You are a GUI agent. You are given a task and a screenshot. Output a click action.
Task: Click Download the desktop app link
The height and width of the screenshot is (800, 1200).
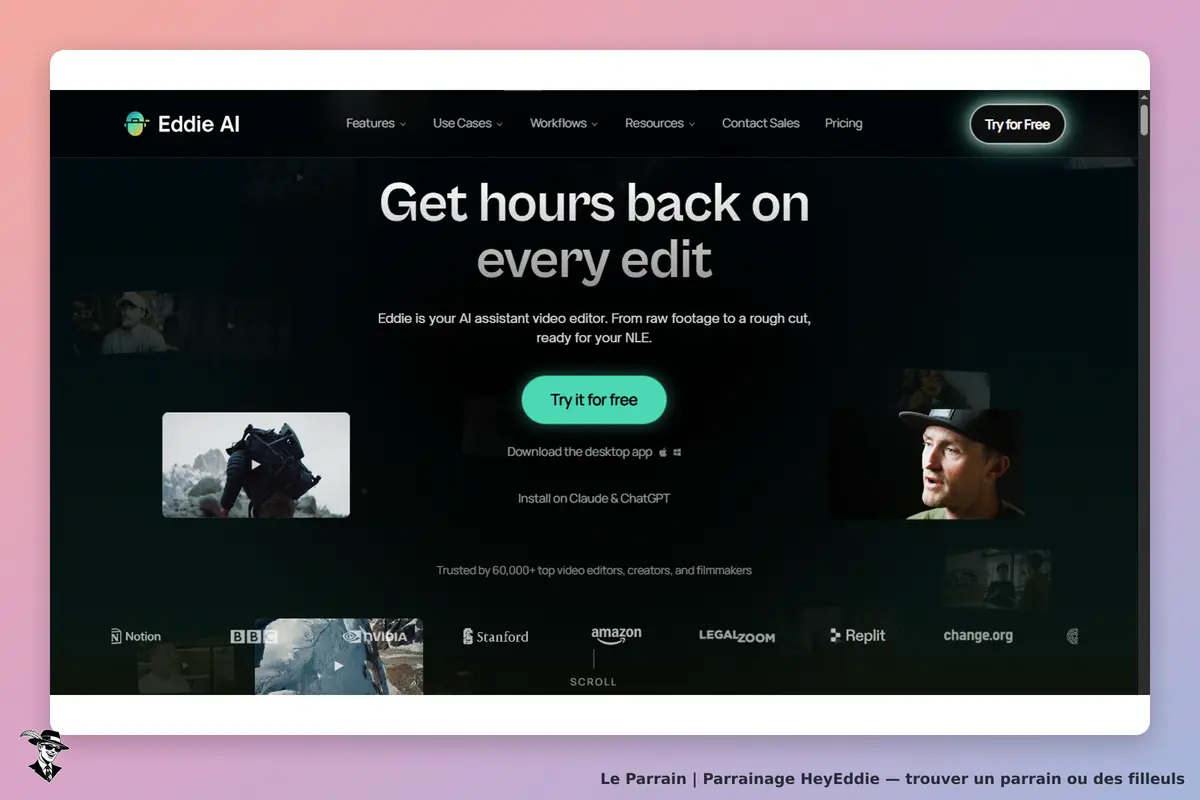[x=580, y=452]
